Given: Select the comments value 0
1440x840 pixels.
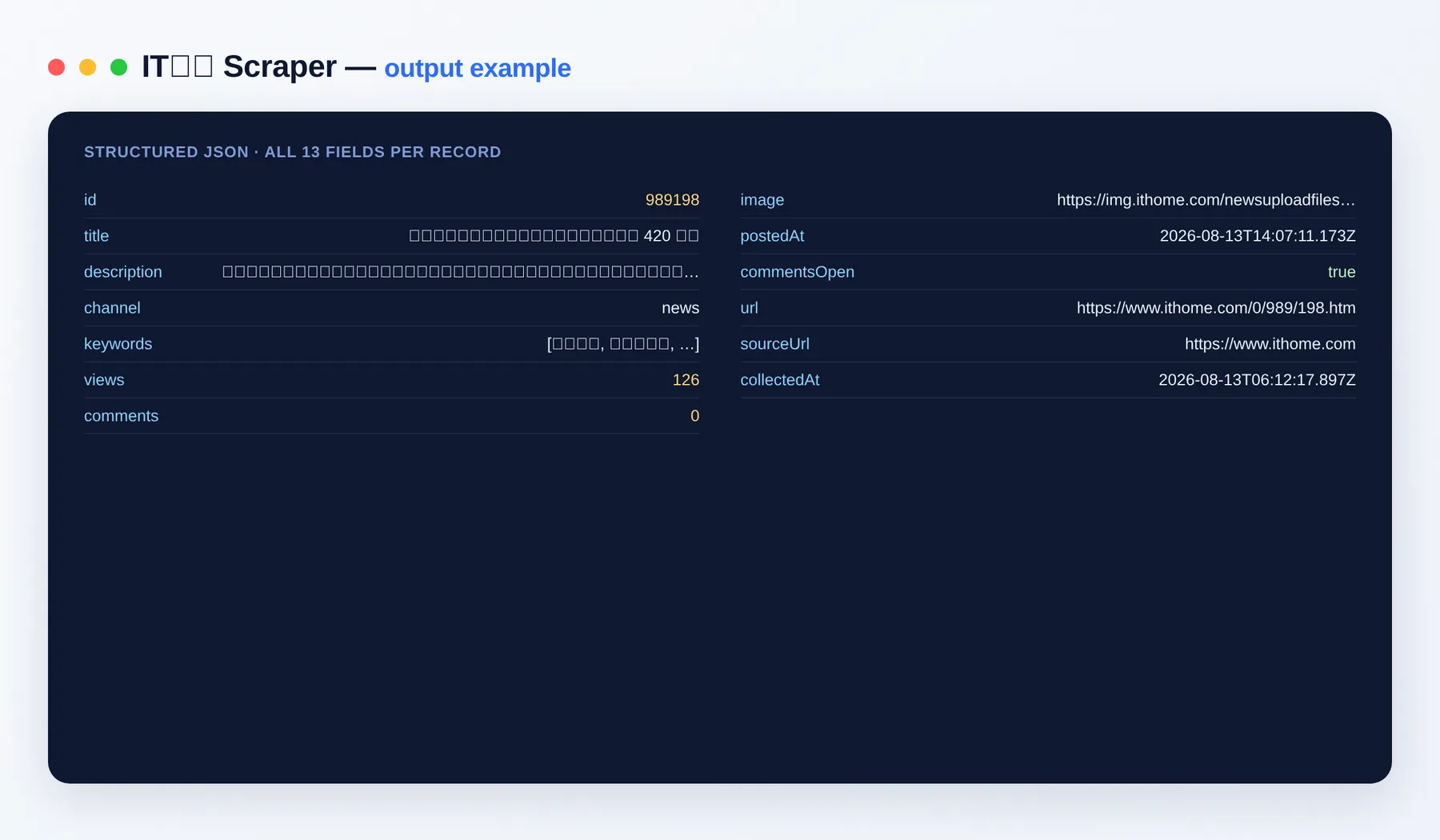Looking at the screenshot, I should coord(694,416).
